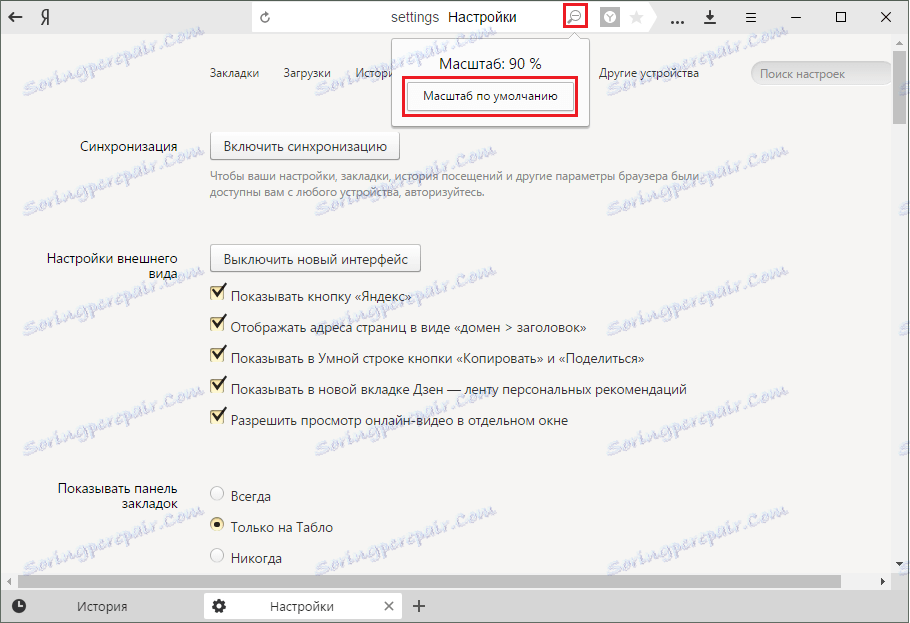Toggle Отображать адреса страниц «домен > заголовок»

tap(218, 323)
